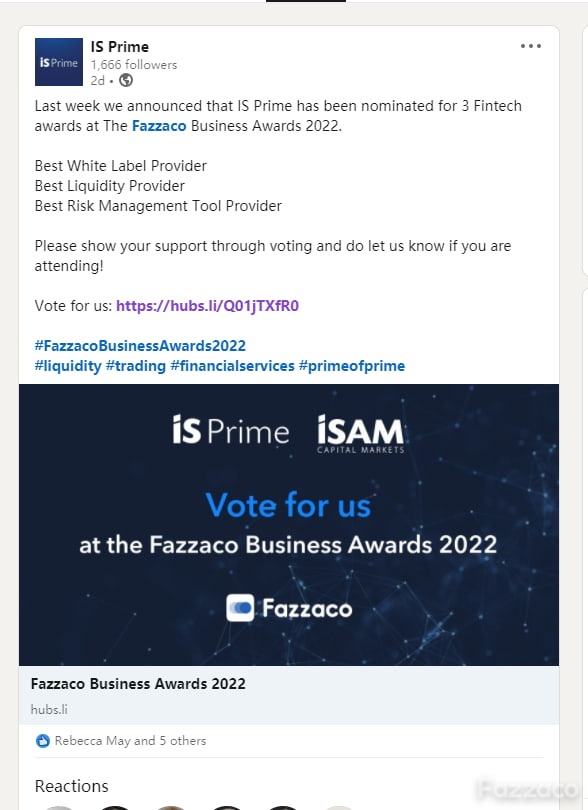
Task: Select the #FazzacoBusinessAwards2022 hashtag
Action: click(x=141, y=346)
